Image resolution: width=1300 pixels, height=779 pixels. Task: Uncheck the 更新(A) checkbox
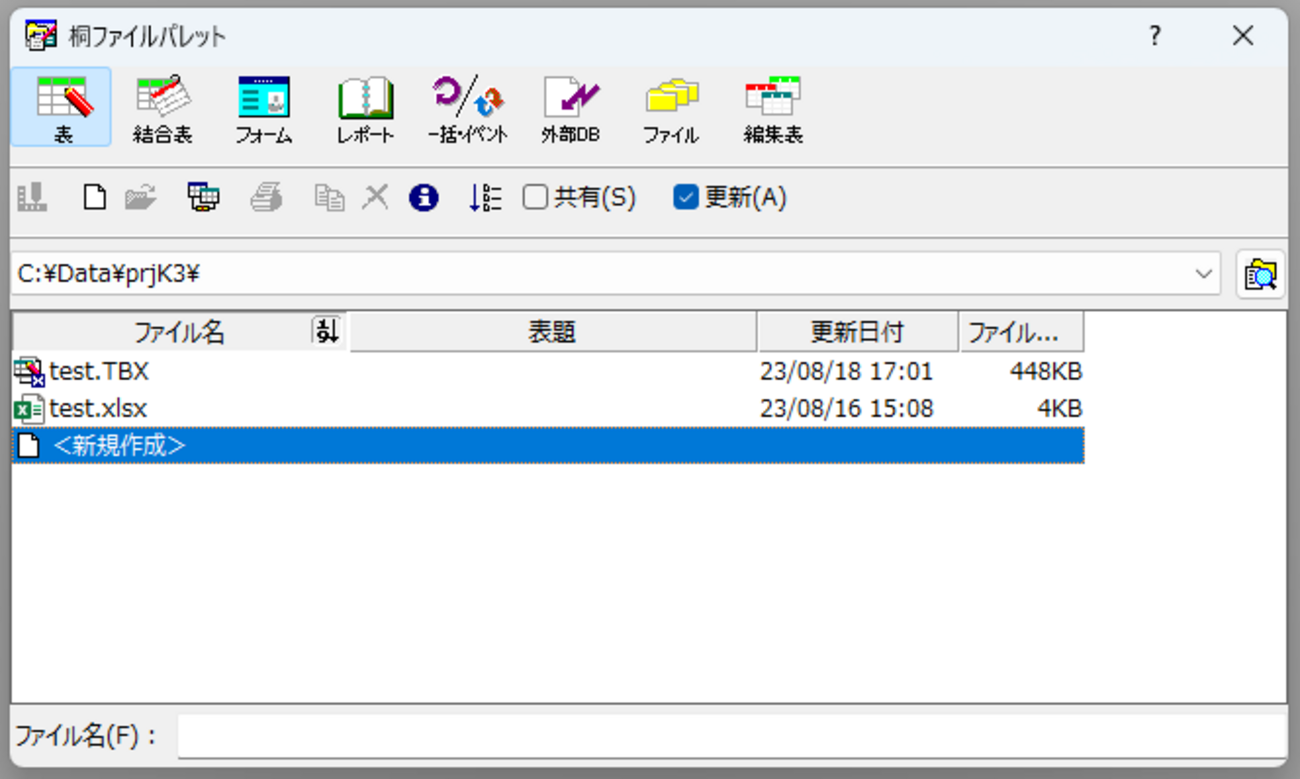tap(685, 198)
